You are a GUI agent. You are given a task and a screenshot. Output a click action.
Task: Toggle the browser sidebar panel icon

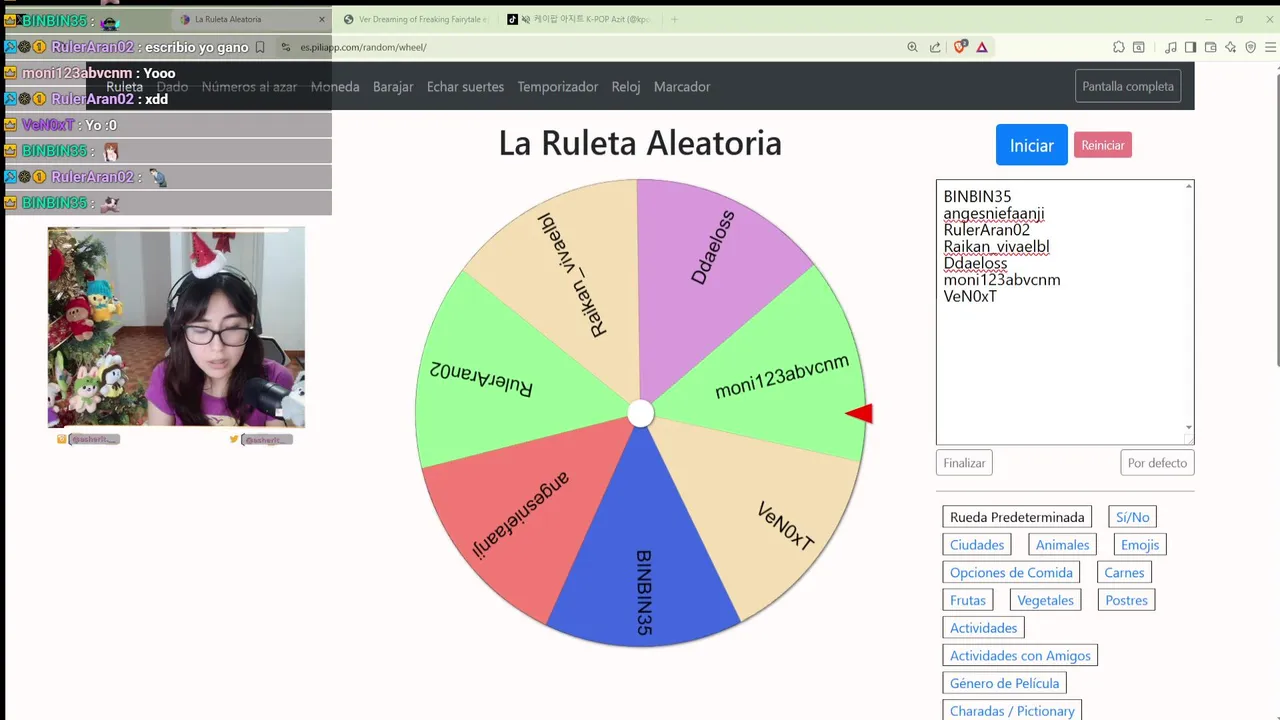coord(1190,47)
